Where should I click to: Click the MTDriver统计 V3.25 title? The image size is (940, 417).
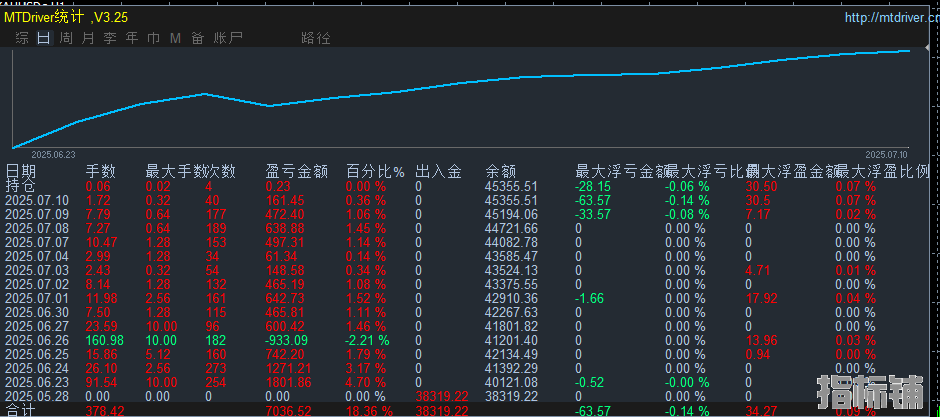(66, 17)
